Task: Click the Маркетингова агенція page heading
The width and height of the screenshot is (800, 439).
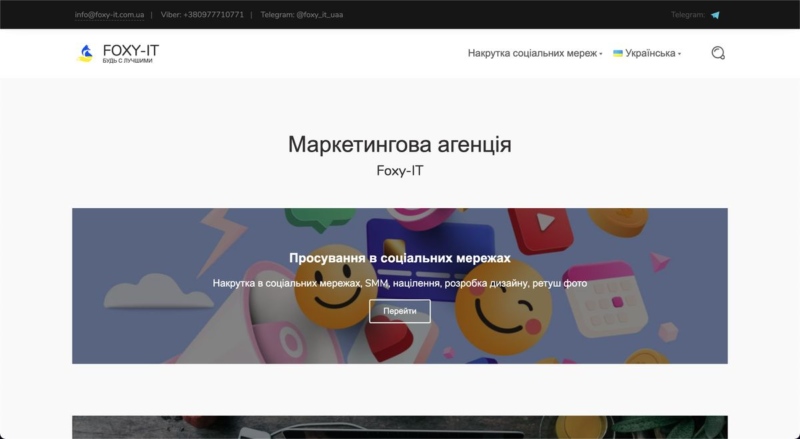Action: pos(399,144)
